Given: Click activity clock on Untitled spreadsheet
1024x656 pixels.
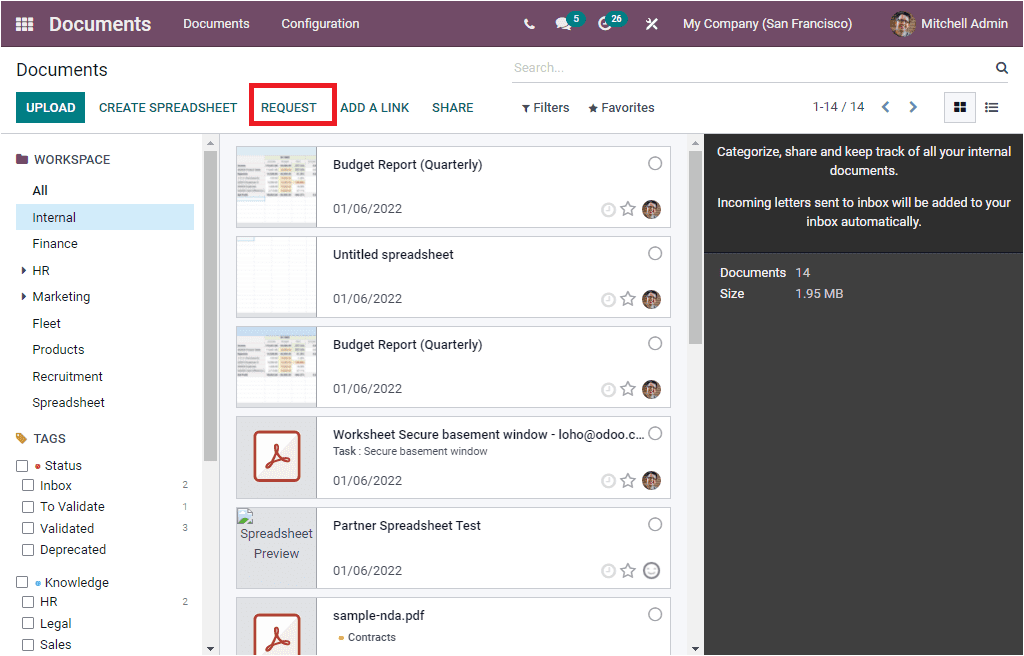Looking at the screenshot, I should (608, 300).
